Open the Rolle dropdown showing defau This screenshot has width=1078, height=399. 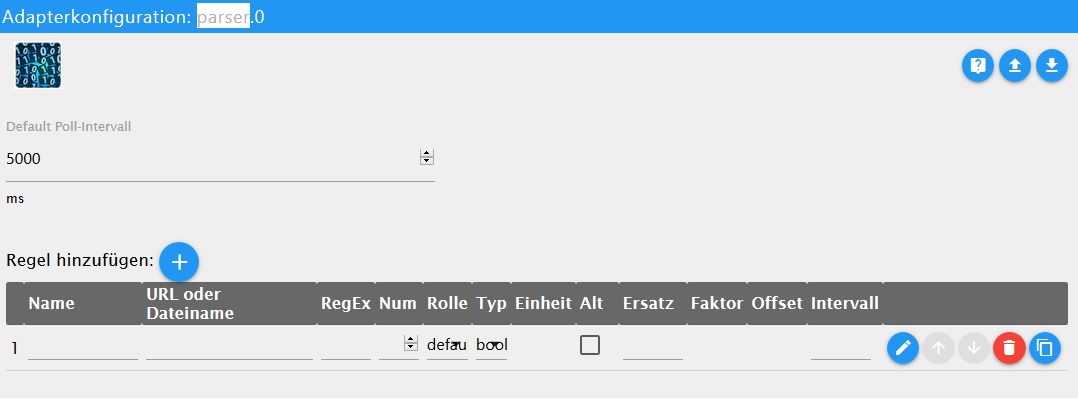click(x=447, y=345)
